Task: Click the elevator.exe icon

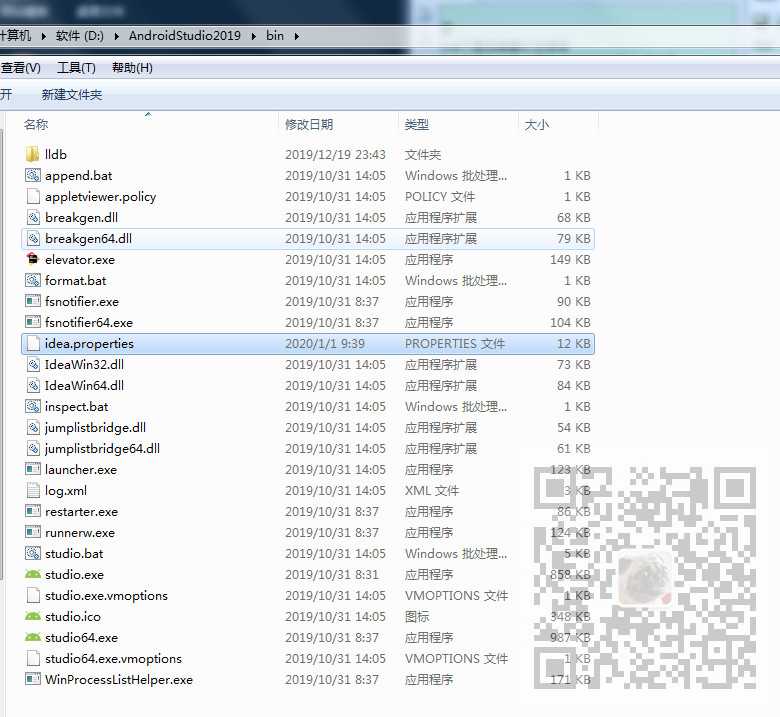Action: [x=33, y=259]
